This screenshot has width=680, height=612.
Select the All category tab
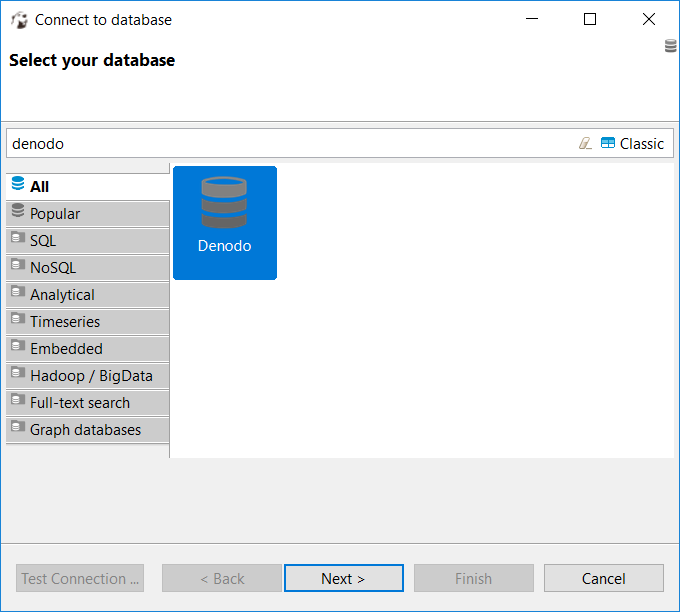coord(88,187)
